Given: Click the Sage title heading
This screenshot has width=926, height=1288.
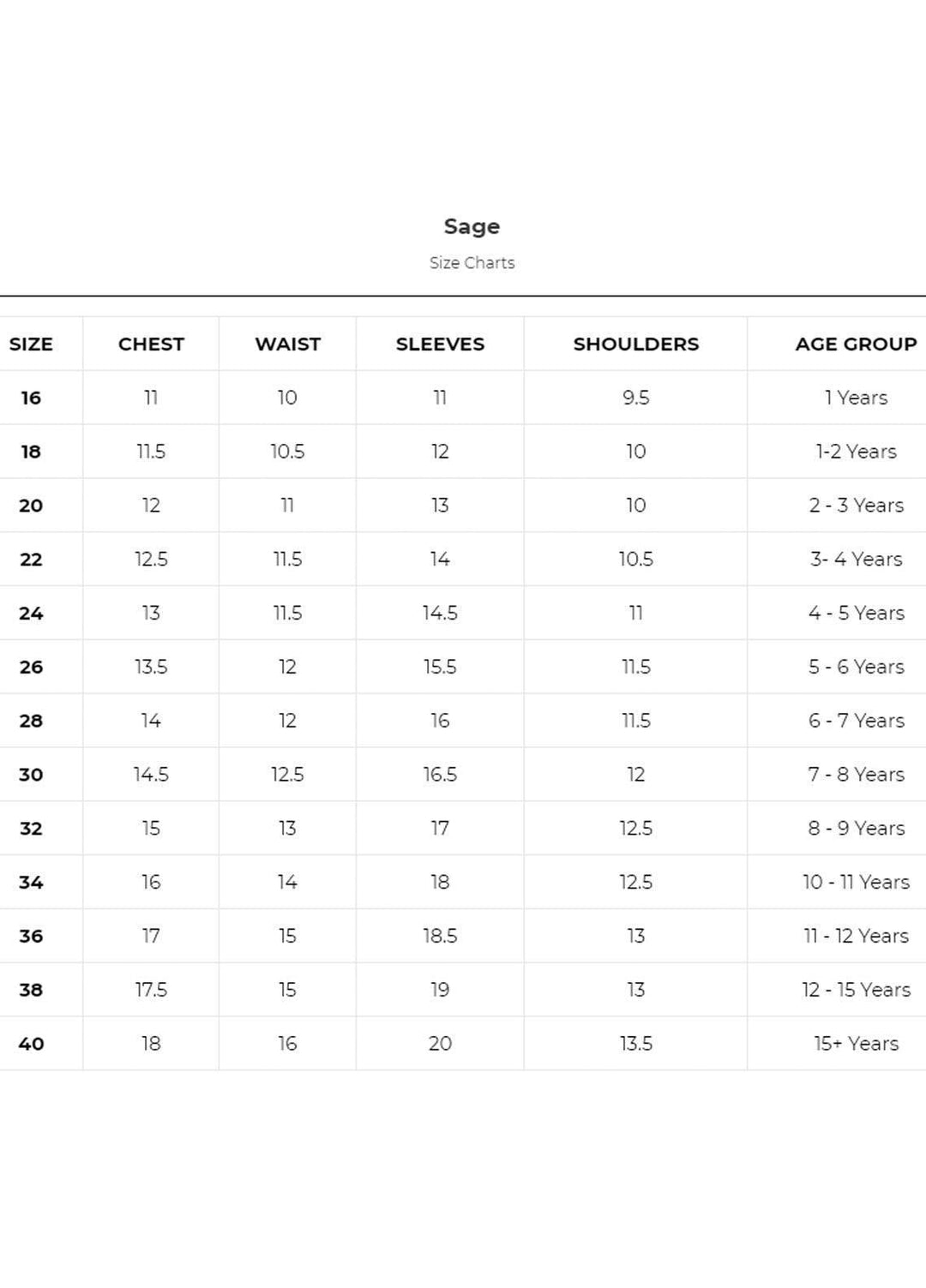Looking at the screenshot, I should pyautogui.click(x=472, y=226).
